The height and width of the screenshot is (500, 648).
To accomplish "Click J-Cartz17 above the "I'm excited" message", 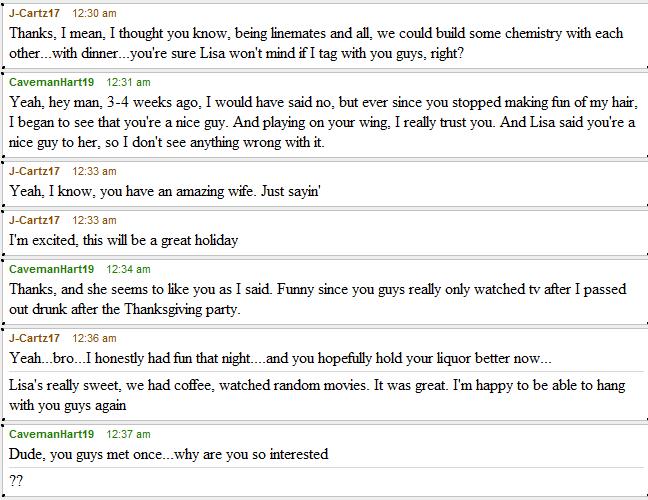I will click(x=34, y=220).
